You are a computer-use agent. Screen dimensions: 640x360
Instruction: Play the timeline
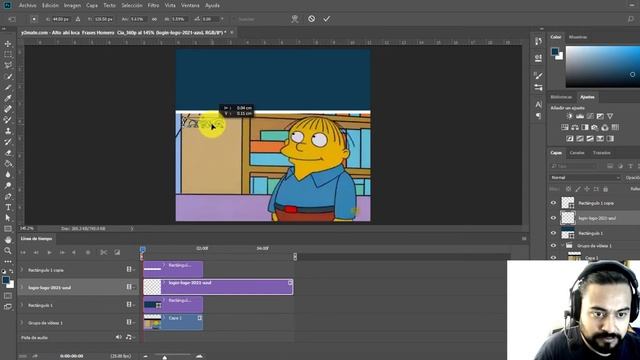49,253
